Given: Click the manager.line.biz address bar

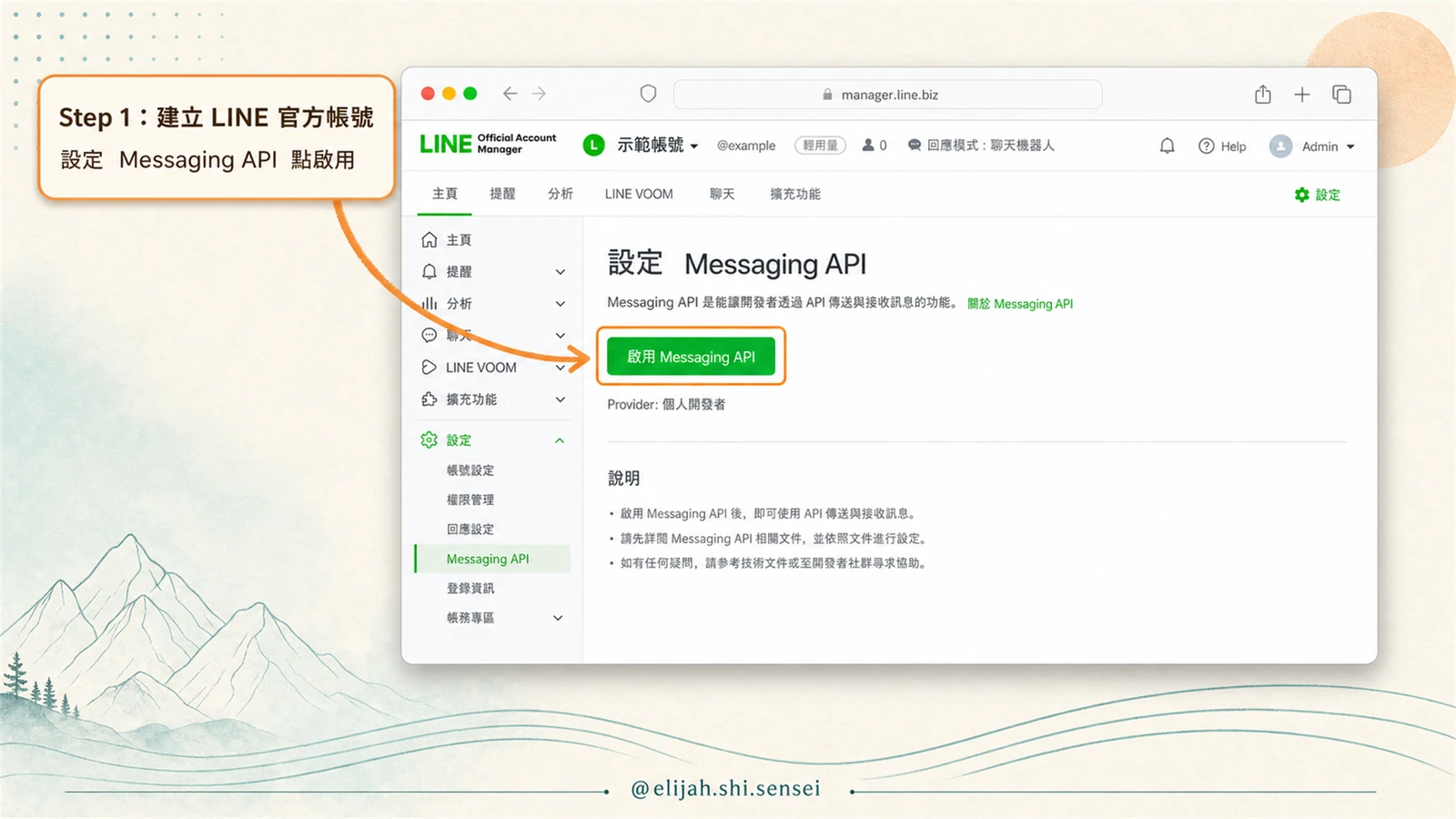Looking at the screenshot, I should (887, 95).
